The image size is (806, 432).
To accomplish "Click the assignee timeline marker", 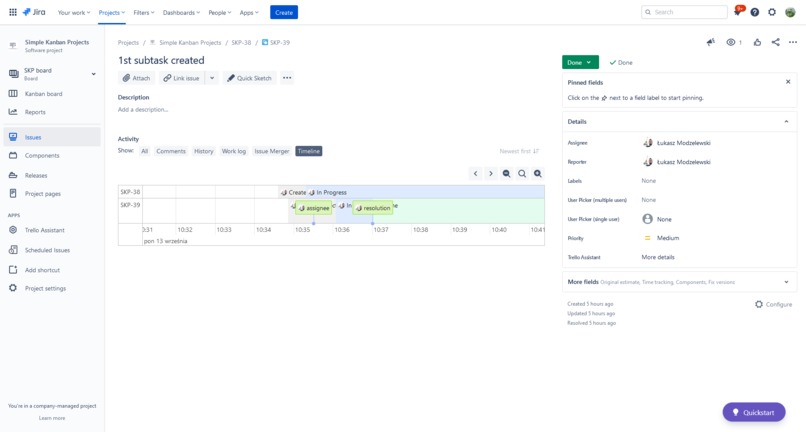I will click(314, 208).
